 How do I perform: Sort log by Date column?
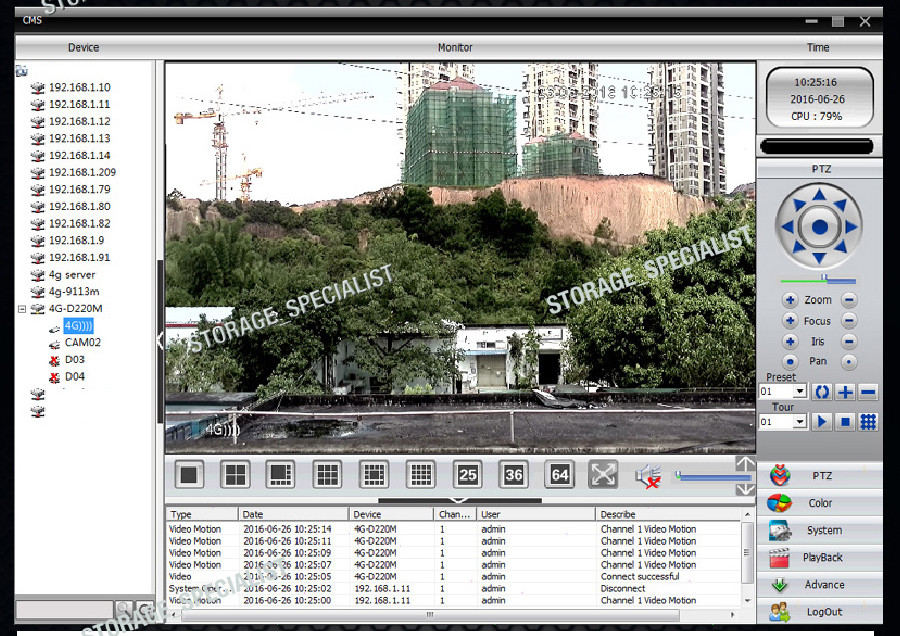coord(293,514)
